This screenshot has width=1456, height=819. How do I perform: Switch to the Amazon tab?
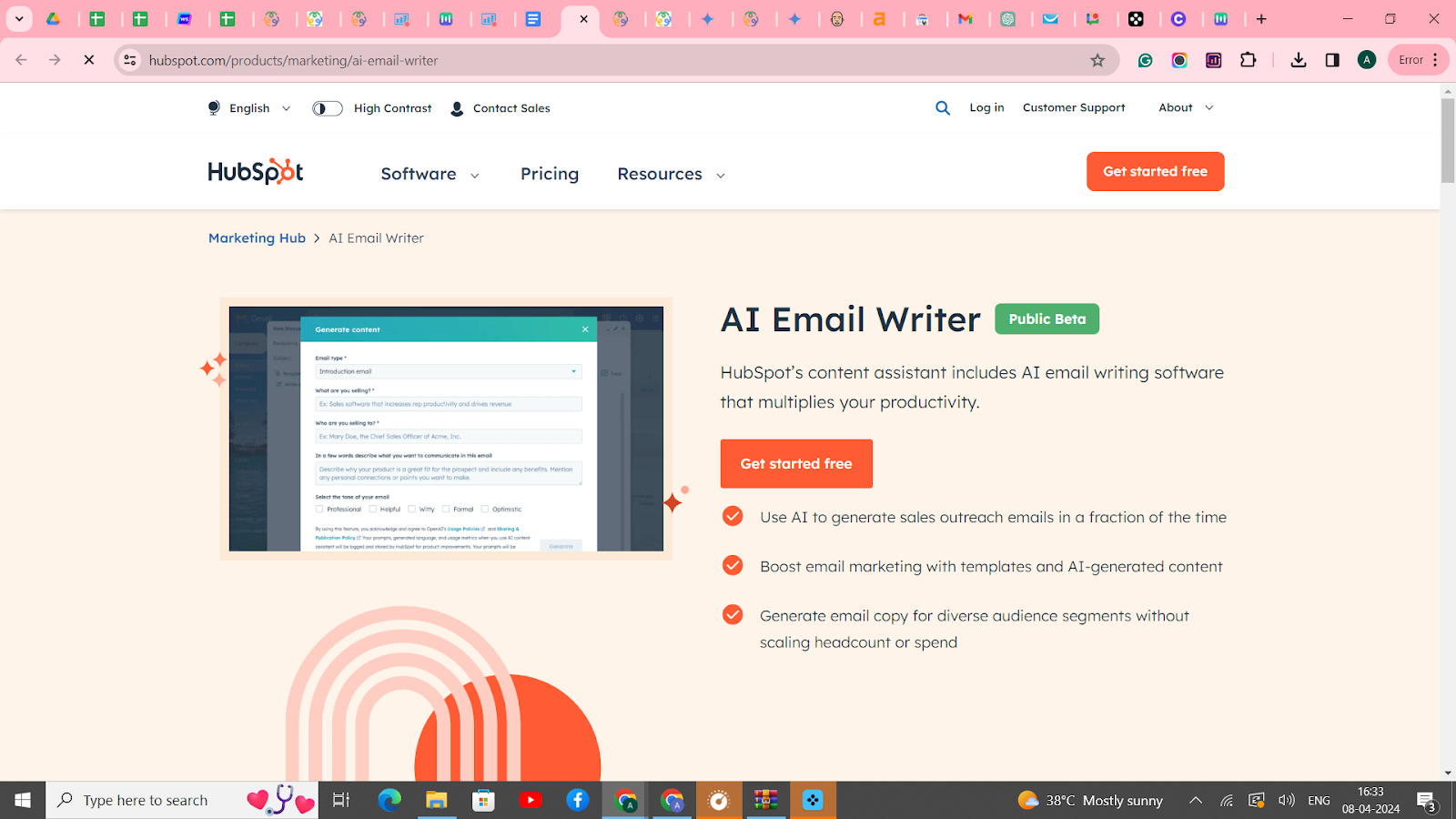click(x=879, y=19)
